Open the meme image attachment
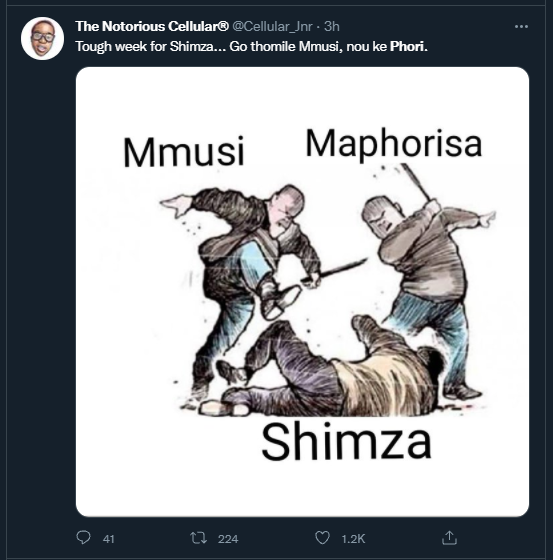The height and width of the screenshot is (560, 553). click(302, 291)
